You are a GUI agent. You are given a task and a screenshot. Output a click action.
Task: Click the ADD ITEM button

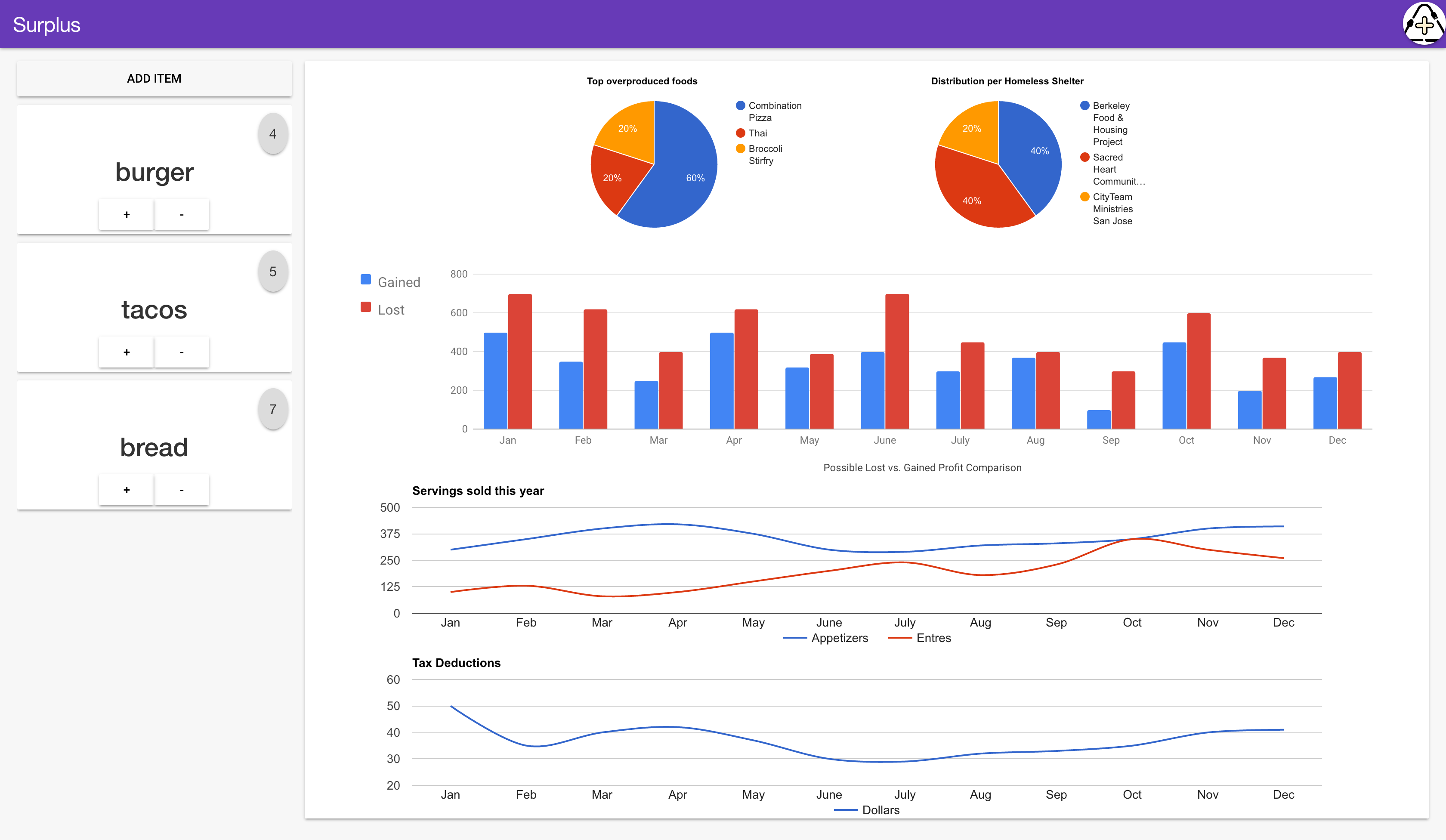[x=154, y=79]
